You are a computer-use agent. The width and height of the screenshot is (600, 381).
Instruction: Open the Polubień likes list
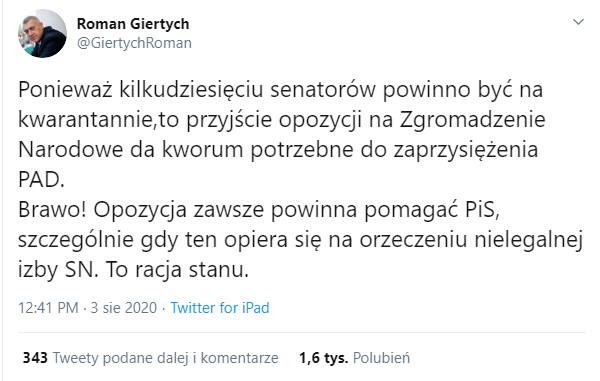click(381, 358)
